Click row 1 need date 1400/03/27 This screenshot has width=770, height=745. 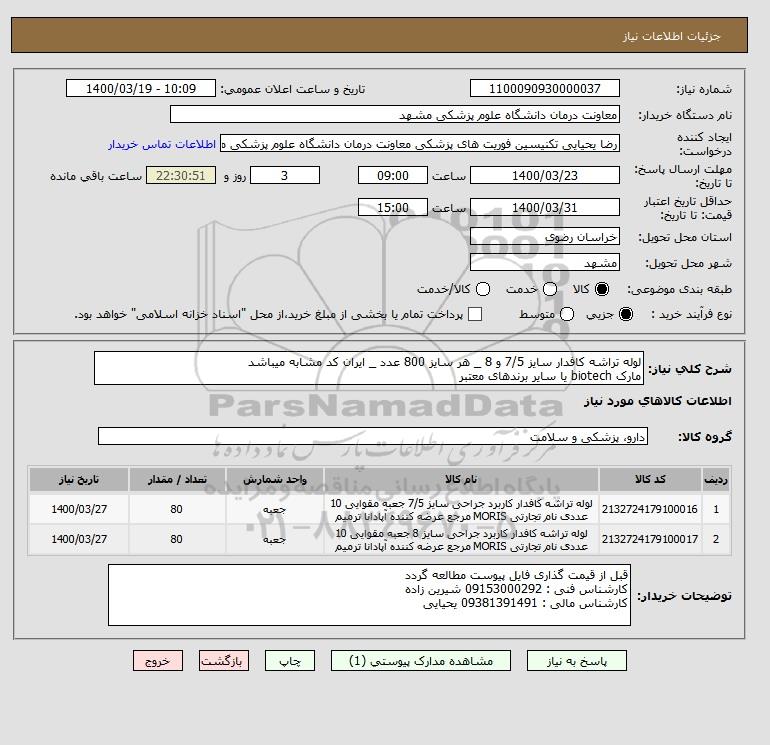coord(79,509)
